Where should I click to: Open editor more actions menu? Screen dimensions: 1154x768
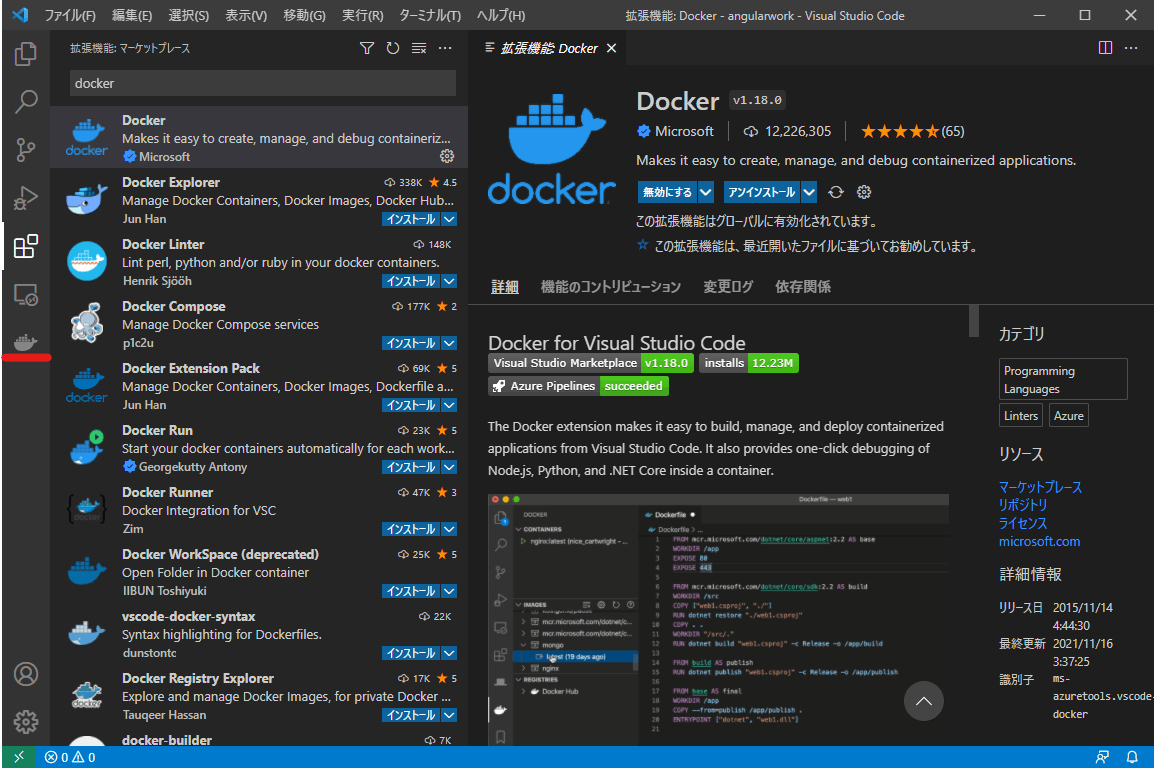tap(1131, 48)
